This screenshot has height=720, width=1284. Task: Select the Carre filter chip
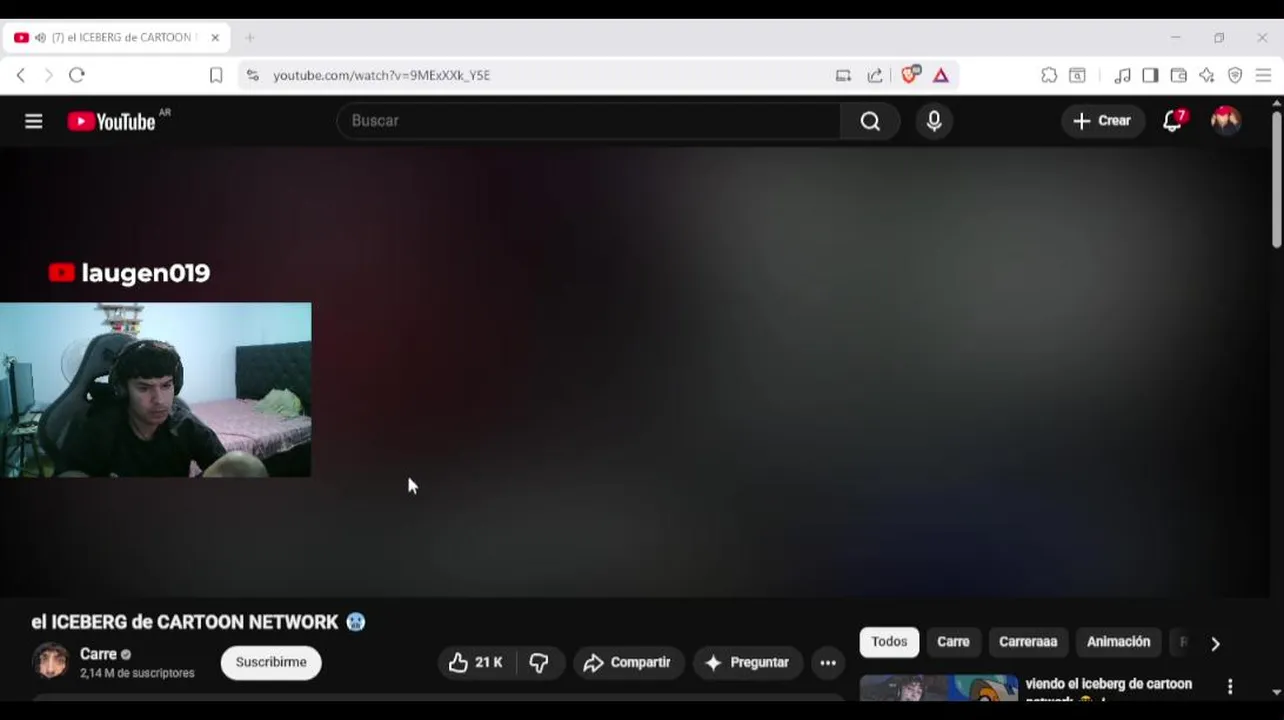click(953, 642)
